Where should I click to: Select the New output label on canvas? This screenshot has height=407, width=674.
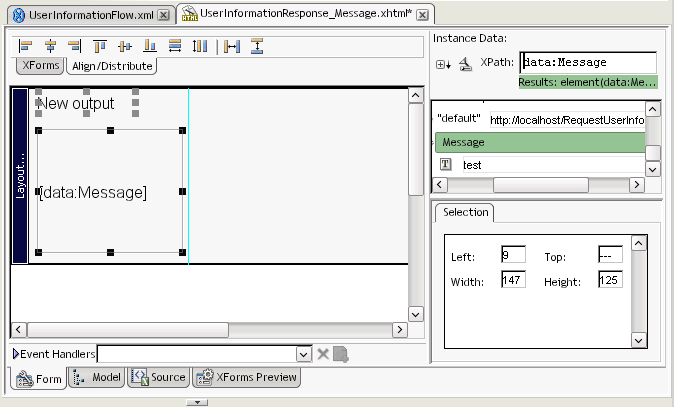[77, 104]
